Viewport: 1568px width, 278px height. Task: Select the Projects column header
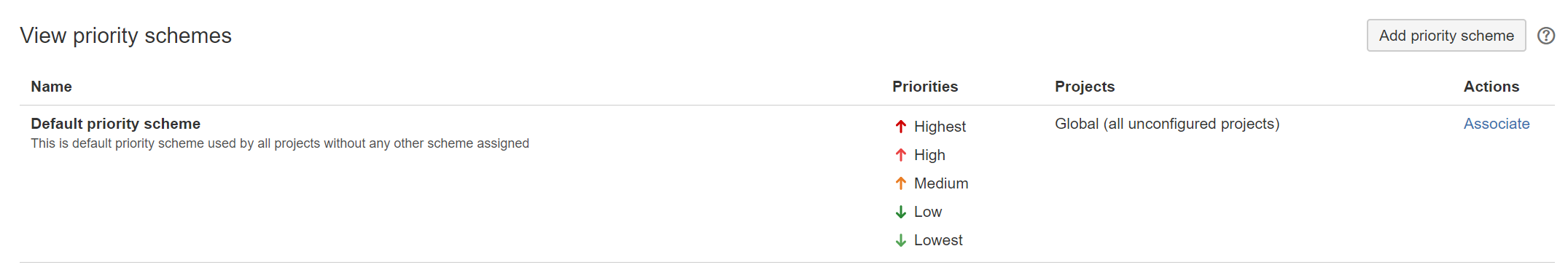tap(1085, 87)
